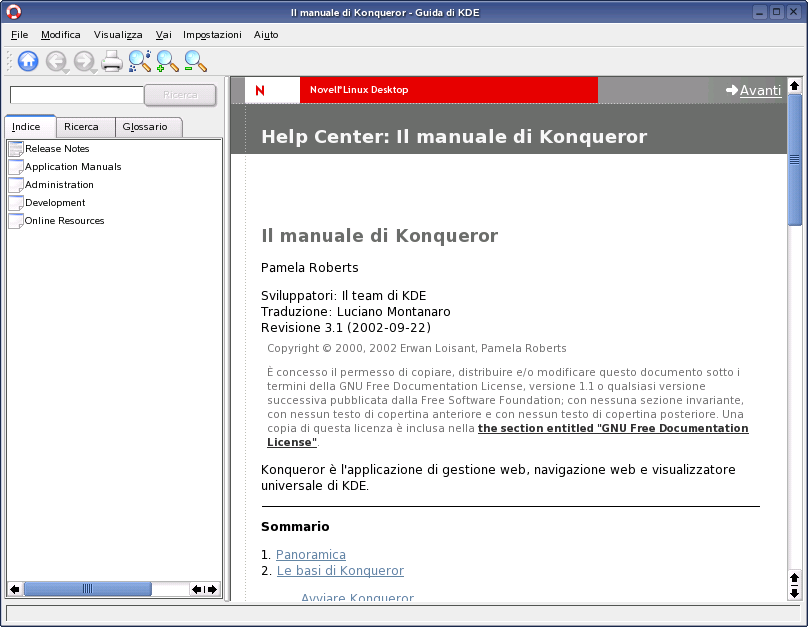
Task: Zoom out with the minus magnifier
Action: [195, 61]
